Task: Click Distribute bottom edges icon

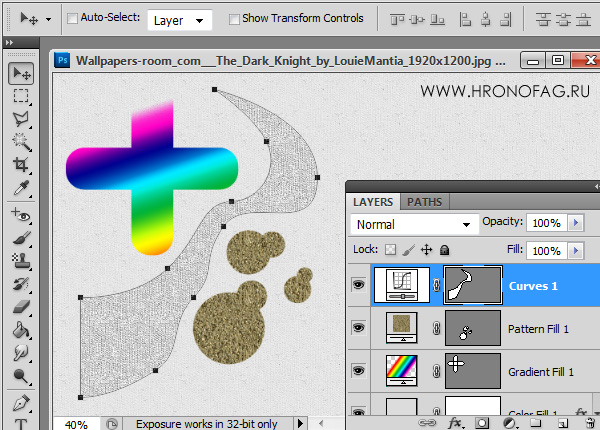Action: 584,19
